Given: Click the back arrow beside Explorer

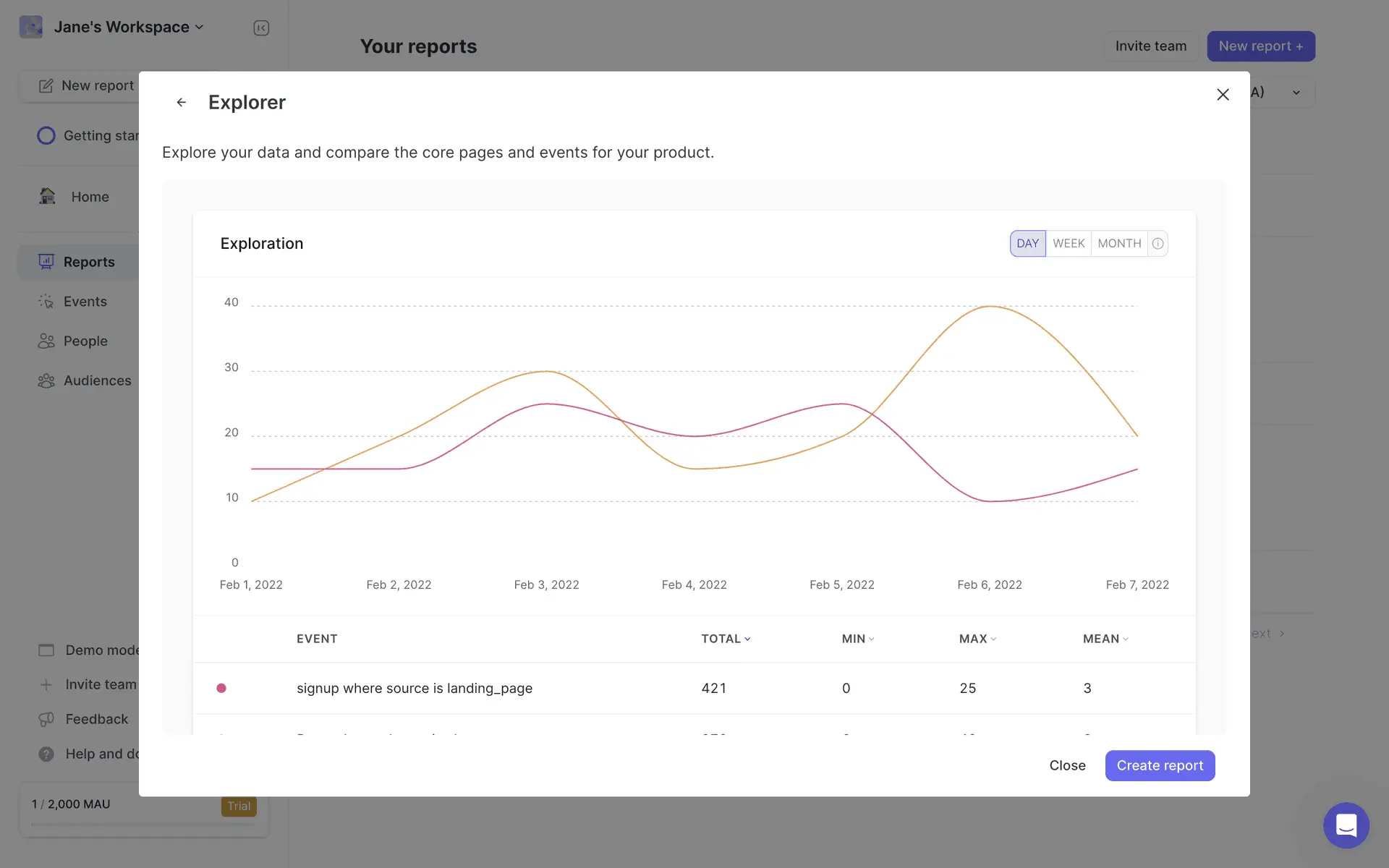Looking at the screenshot, I should coord(181,103).
